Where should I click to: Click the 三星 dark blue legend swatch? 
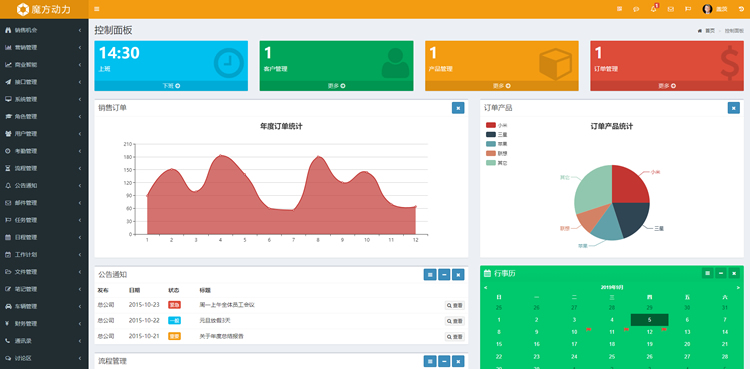(x=490, y=134)
